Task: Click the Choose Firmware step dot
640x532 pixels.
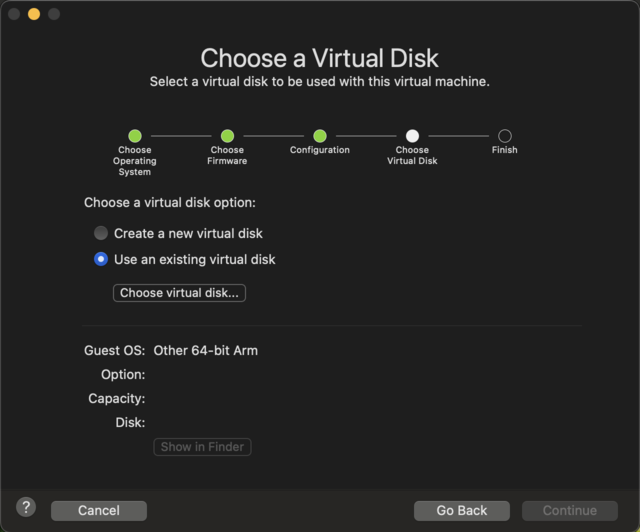Action: 227,136
